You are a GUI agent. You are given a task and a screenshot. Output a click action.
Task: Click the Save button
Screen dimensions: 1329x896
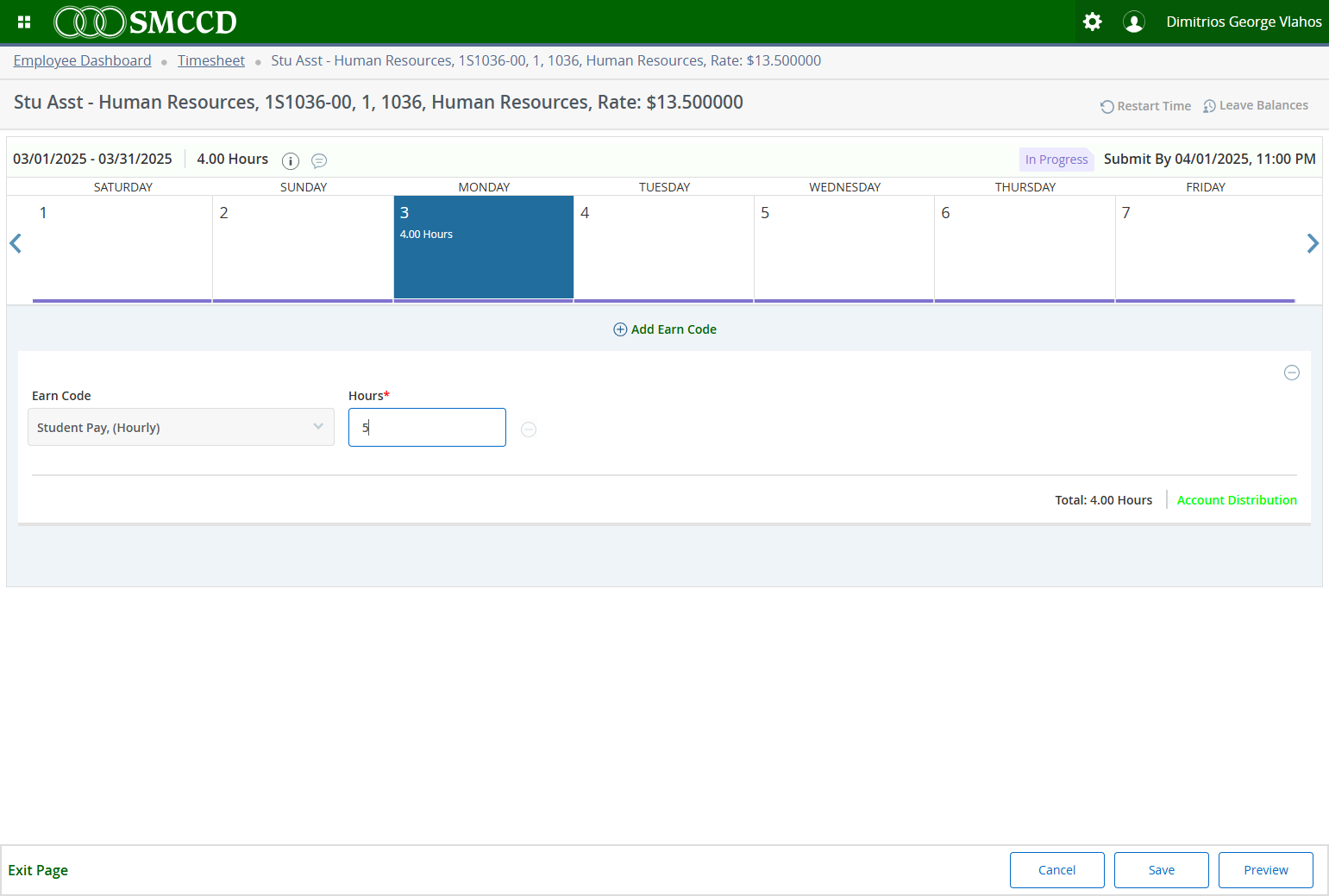point(1162,870)
